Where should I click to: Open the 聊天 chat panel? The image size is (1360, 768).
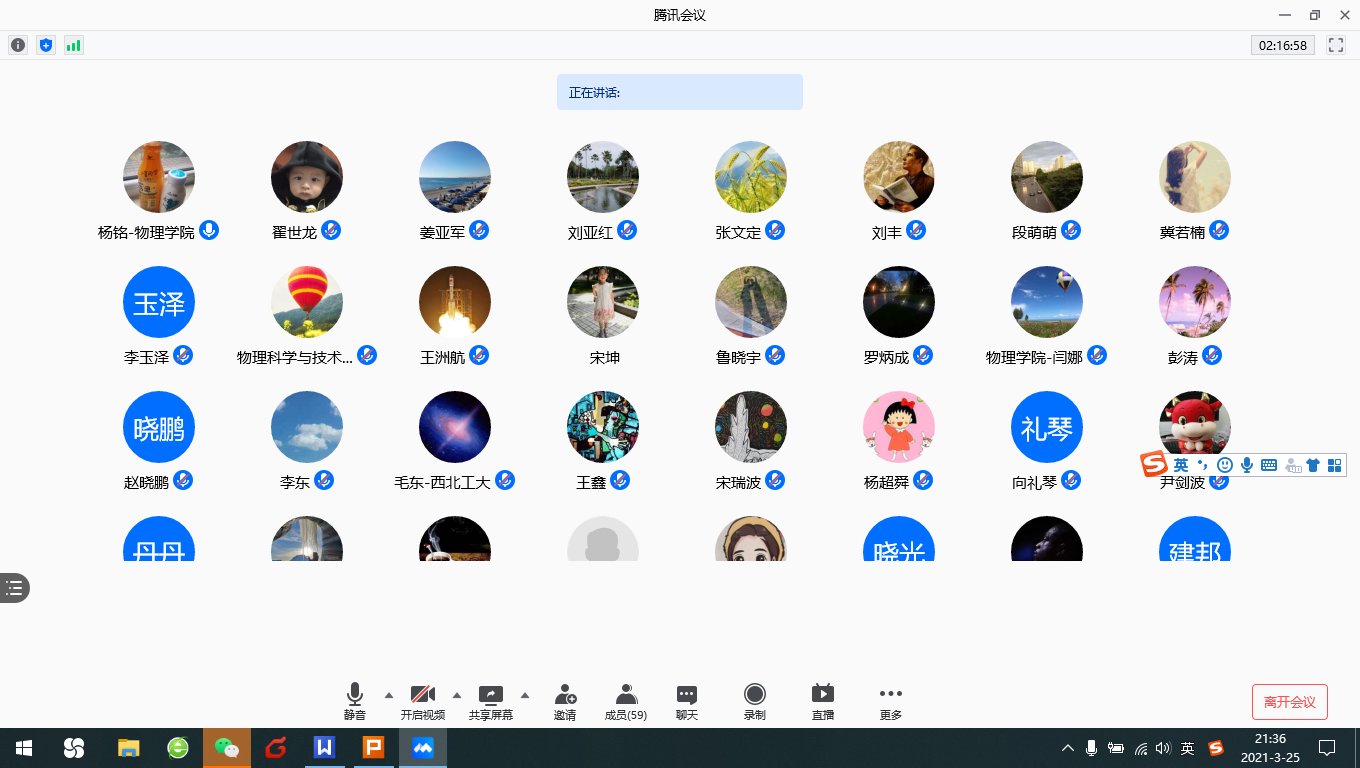(x=686, y=701)
